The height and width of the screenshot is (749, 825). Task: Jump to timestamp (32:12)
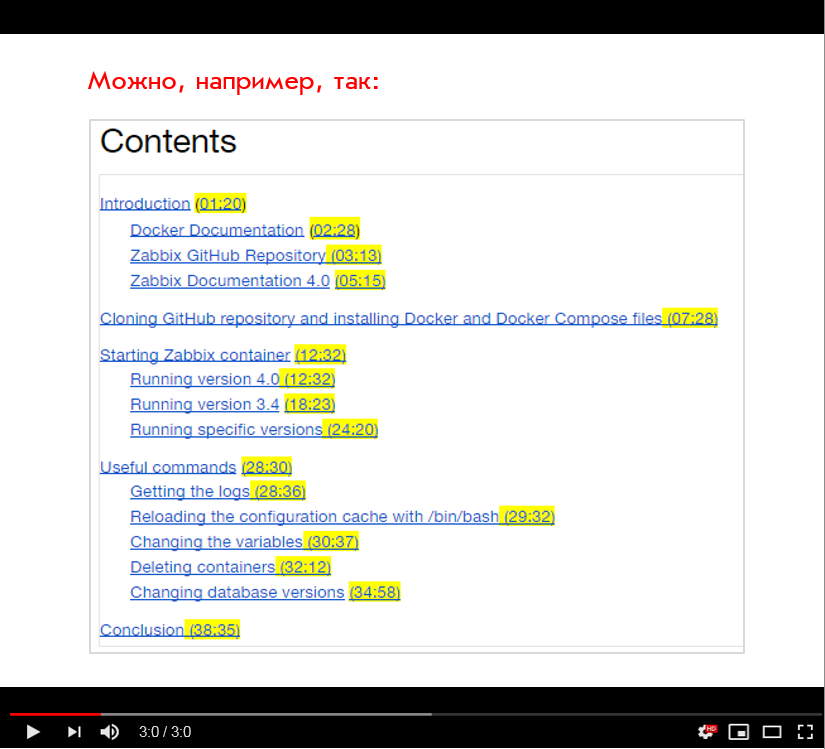tap(305, 567)
